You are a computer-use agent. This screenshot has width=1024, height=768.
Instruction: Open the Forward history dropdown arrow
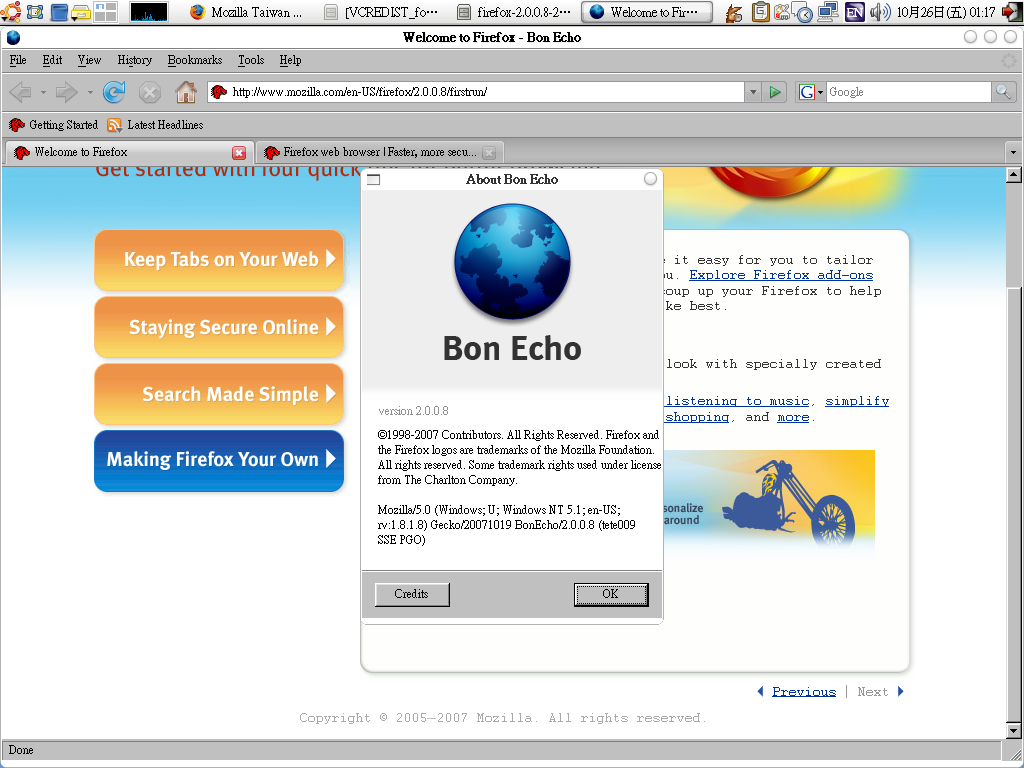(89, 92)
